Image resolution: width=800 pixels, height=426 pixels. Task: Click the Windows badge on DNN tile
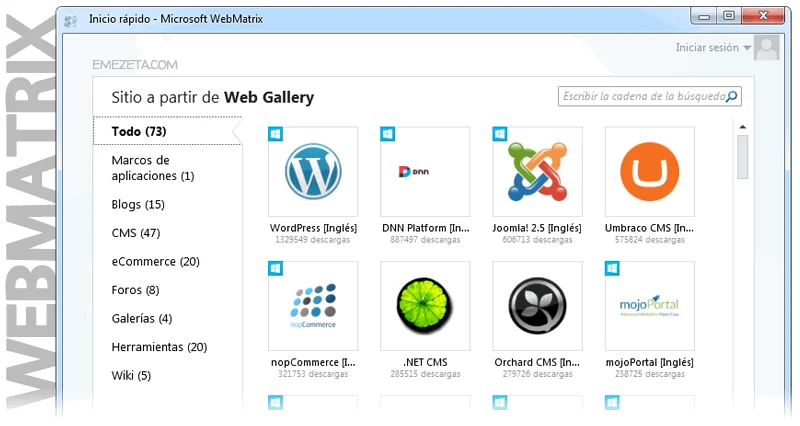pos(388,134)
